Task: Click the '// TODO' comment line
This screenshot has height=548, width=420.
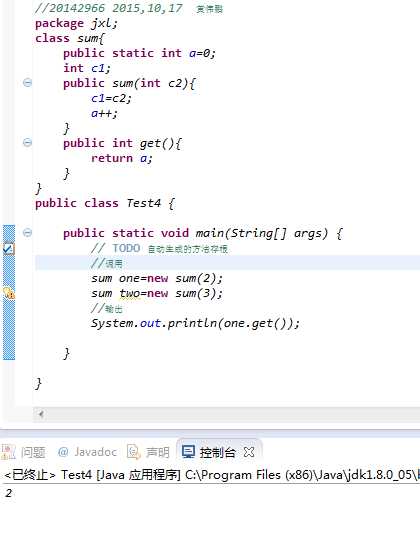Action: coord(159,248)
